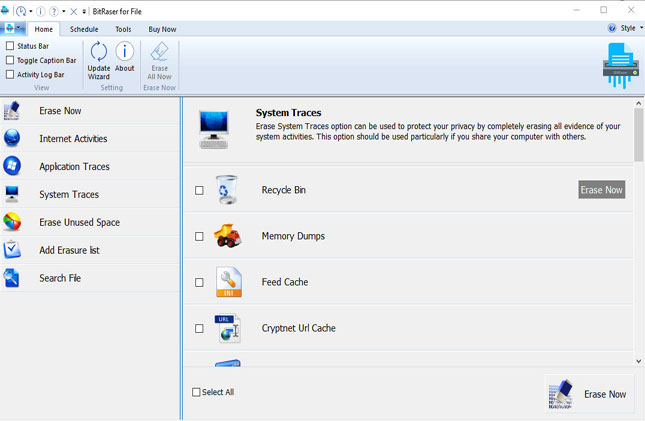Click the Erase Now sidebar icon
645x421 pixels.
12,110
